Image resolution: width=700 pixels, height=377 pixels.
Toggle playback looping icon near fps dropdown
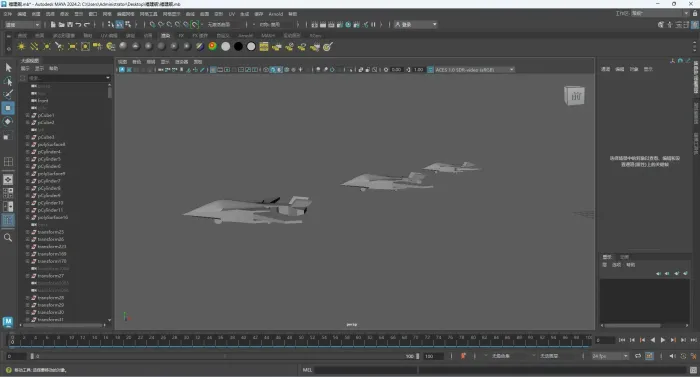pyautogui.click(x=638, y=356)
